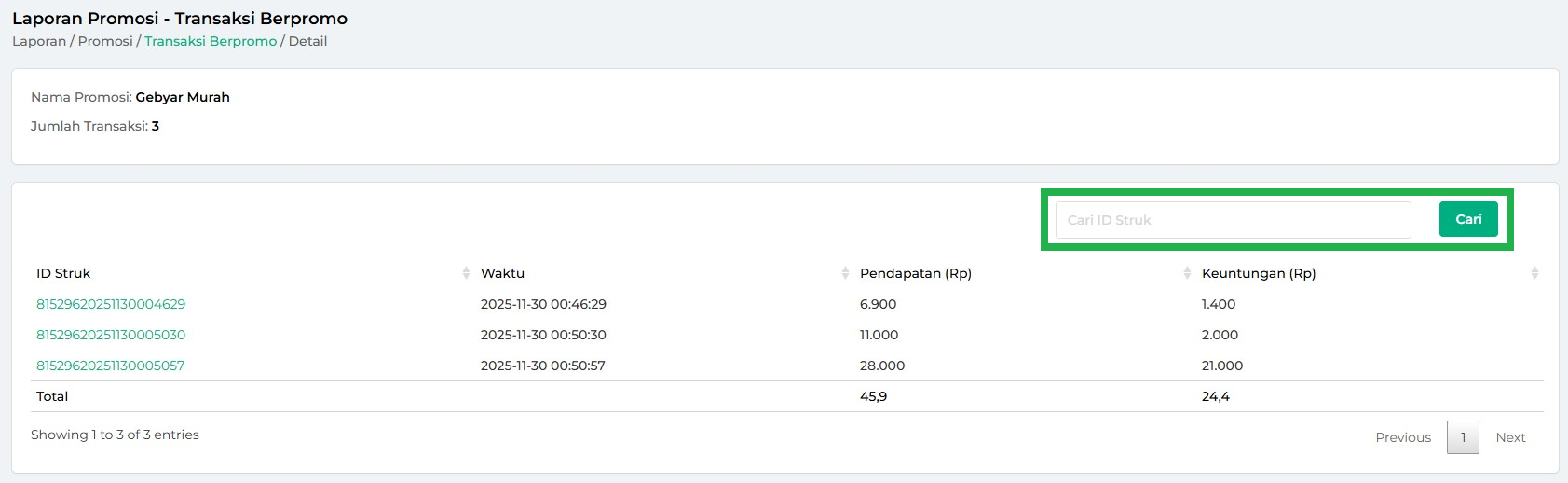1568x483 pixels.
Task: Open the Transaksi Berpromo breadcrumb link
Action: tap(211, 41)
